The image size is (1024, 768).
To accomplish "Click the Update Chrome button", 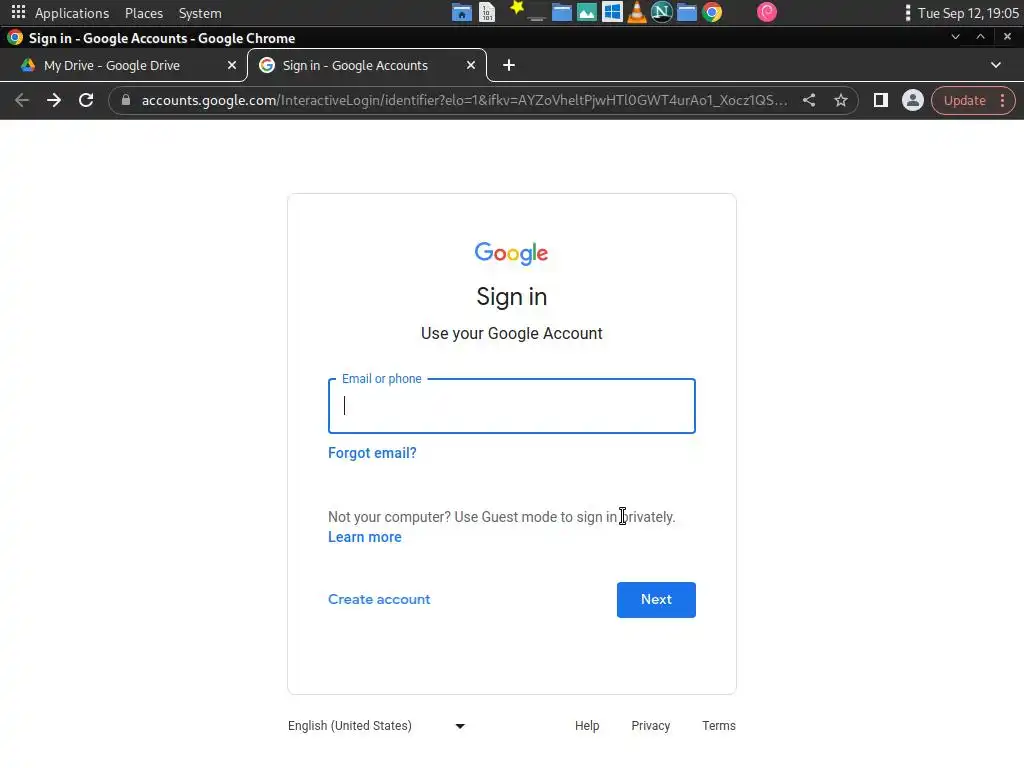I will [965, 101].
